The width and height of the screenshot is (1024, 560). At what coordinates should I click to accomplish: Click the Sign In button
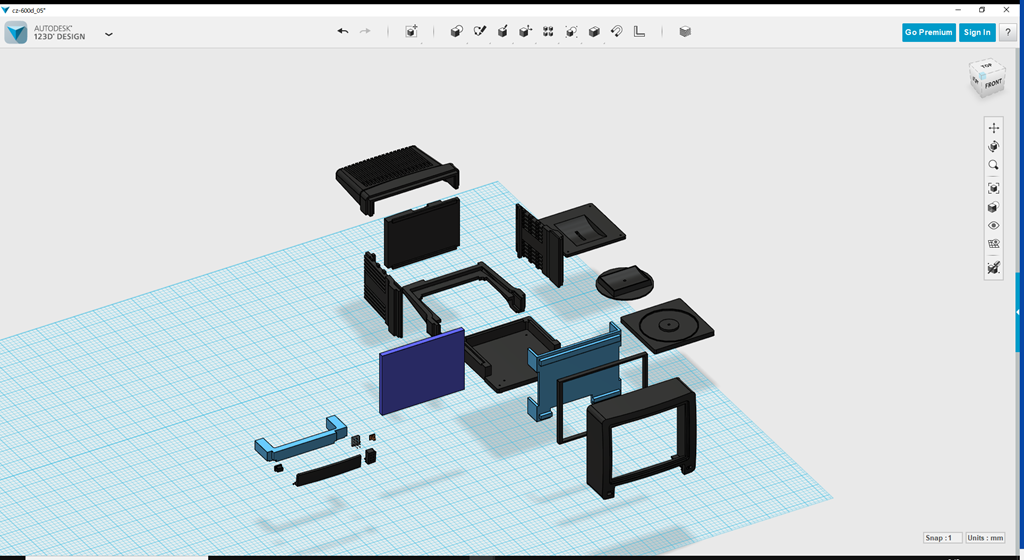(976, 32)
